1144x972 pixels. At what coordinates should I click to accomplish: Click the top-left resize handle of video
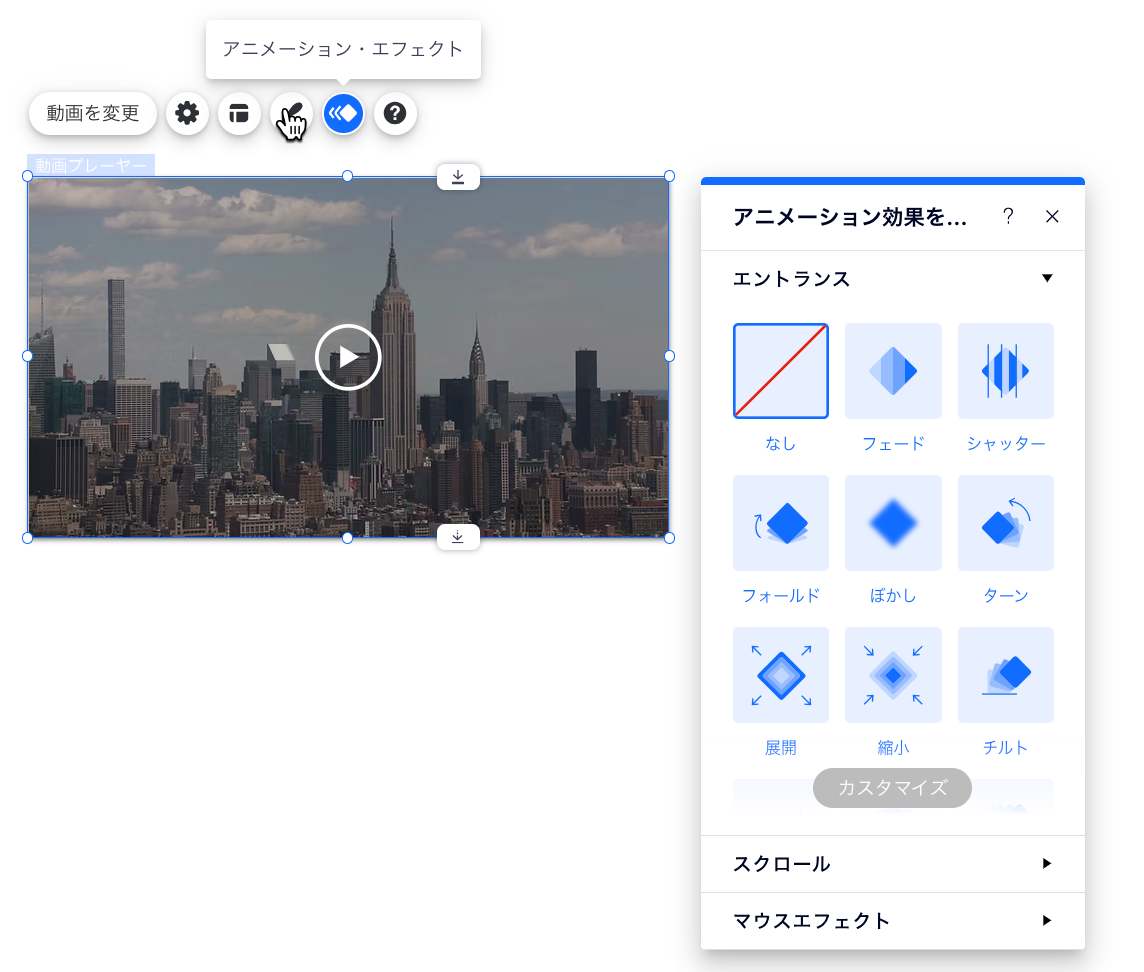coord(28,176)
